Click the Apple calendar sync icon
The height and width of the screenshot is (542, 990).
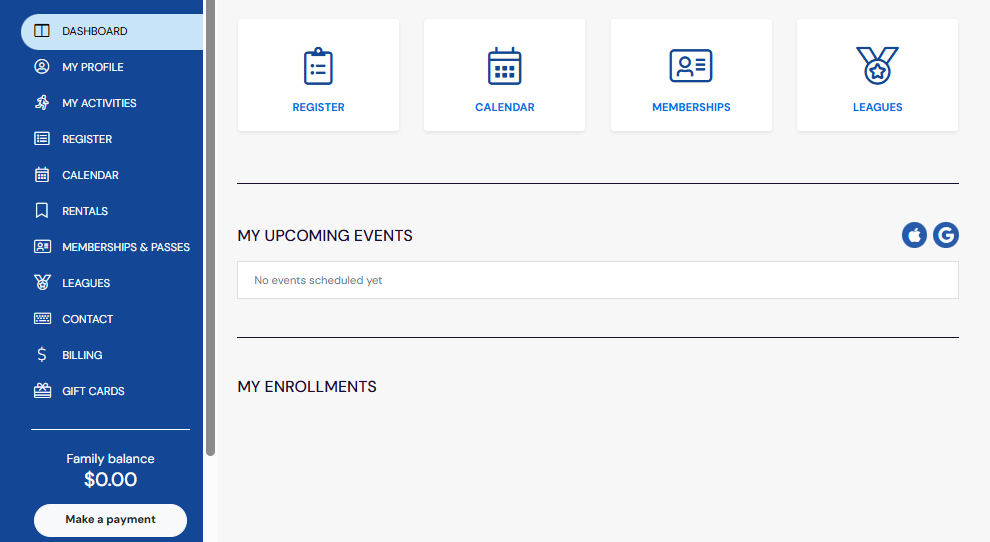914,235
